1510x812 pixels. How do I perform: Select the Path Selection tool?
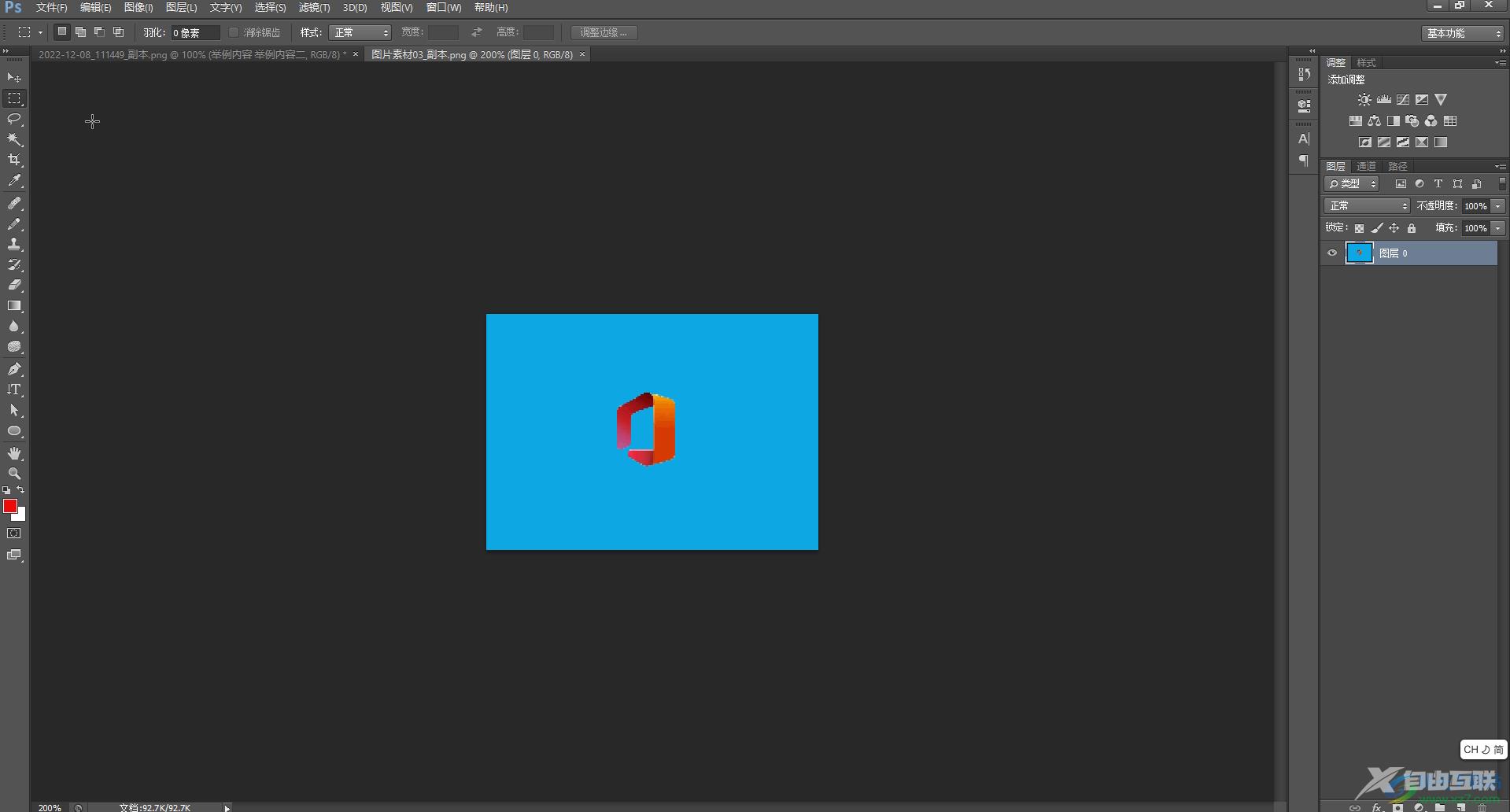(14, 410)
